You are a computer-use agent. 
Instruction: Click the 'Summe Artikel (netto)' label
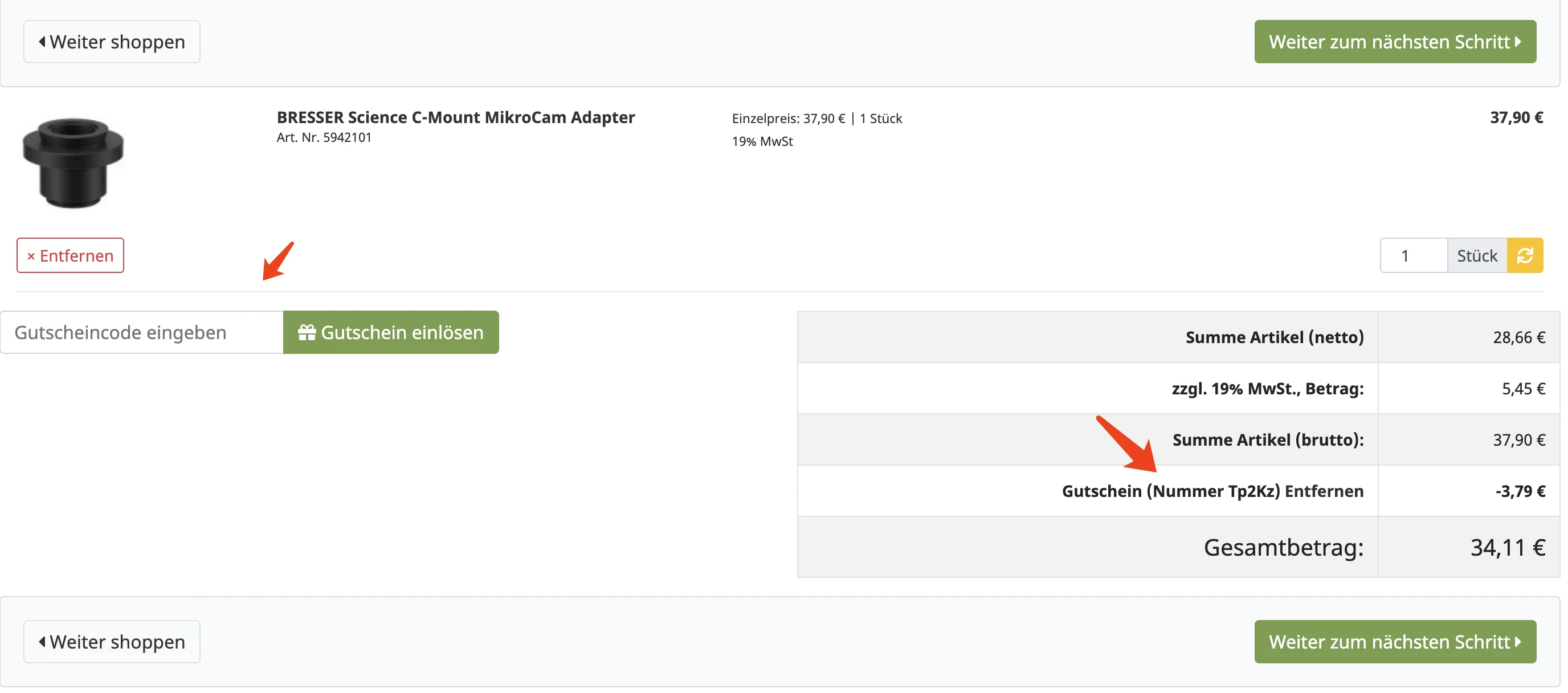tap(1275, 337)
